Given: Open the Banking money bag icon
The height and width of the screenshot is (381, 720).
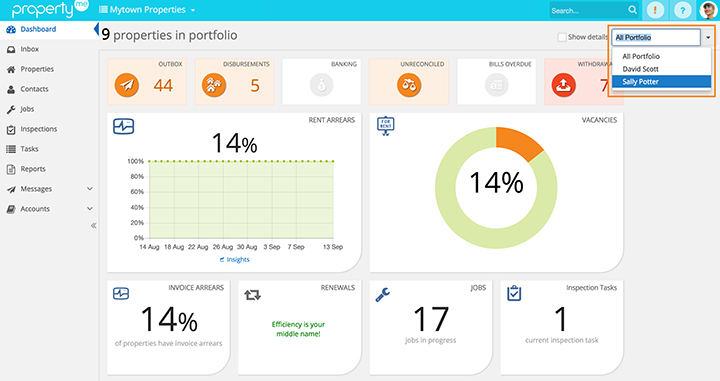Looking at the screenshot, I should click(x=321, y=85).
